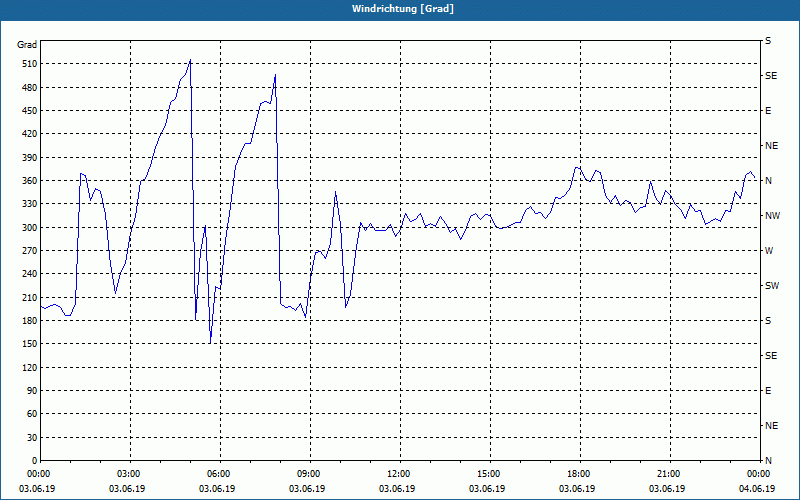Select the 03.06.19 date under 18:00

tap(577, 489)
